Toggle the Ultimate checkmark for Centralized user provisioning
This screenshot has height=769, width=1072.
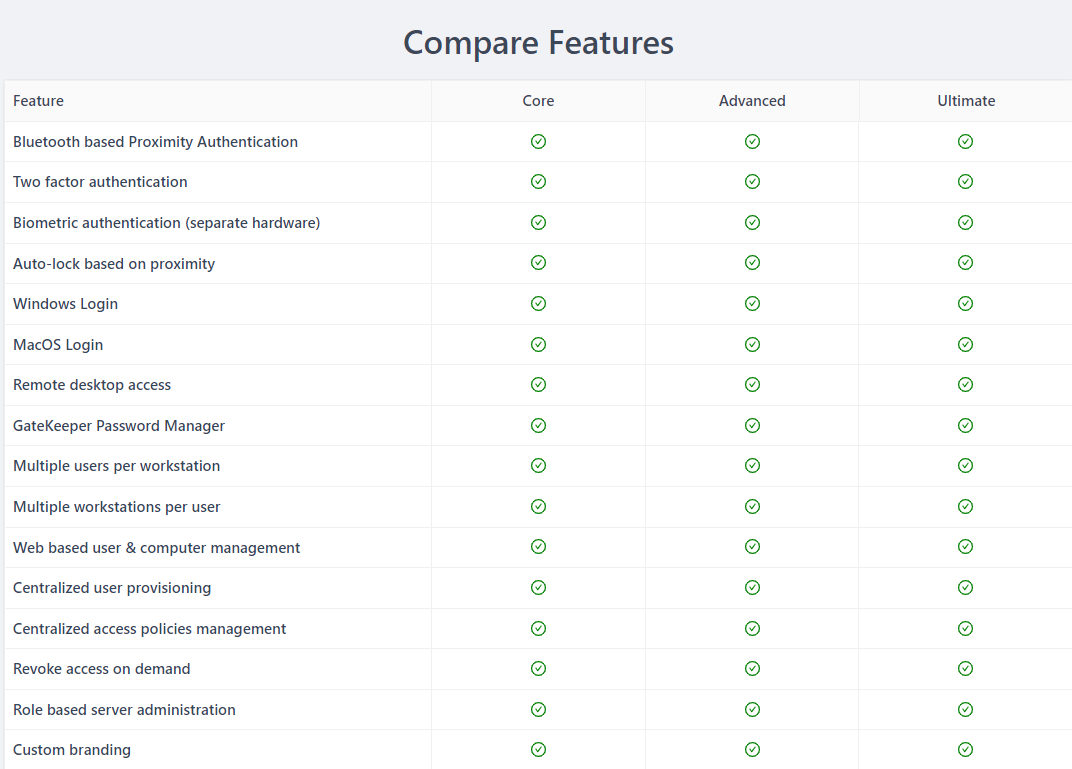click(x=965, y=587)
